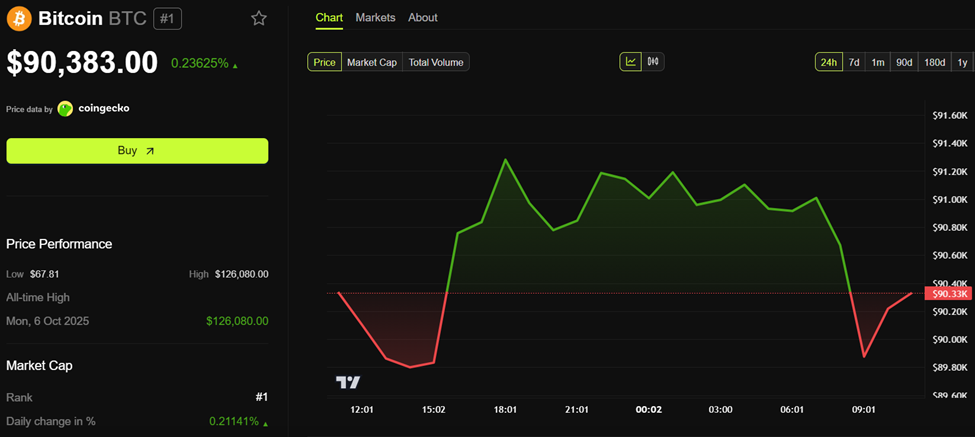Image resolution: width=975 pixels, height=437 pixels.
Task: Select the Market Cap chart toggle
Action: (x=371, y=62)
